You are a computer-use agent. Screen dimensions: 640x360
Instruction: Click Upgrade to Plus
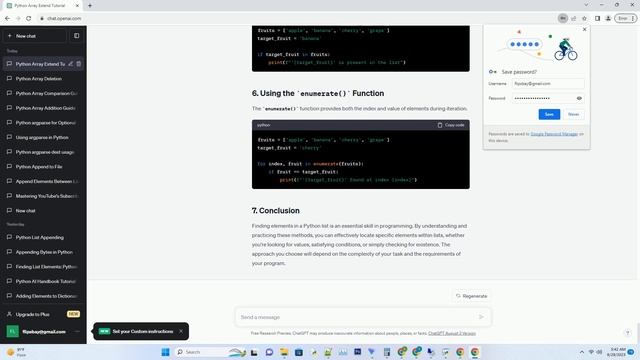[43, 314]
